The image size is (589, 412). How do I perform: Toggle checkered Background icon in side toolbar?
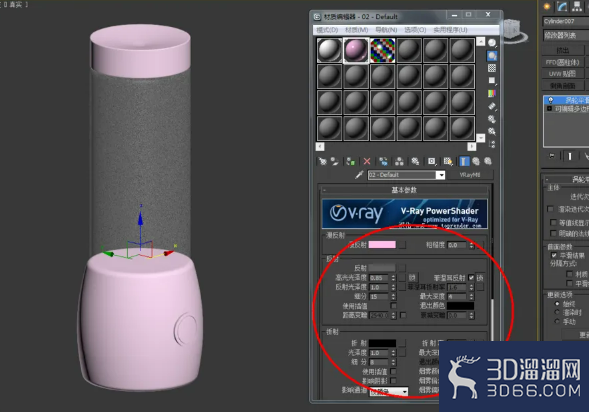pos(492,68)
